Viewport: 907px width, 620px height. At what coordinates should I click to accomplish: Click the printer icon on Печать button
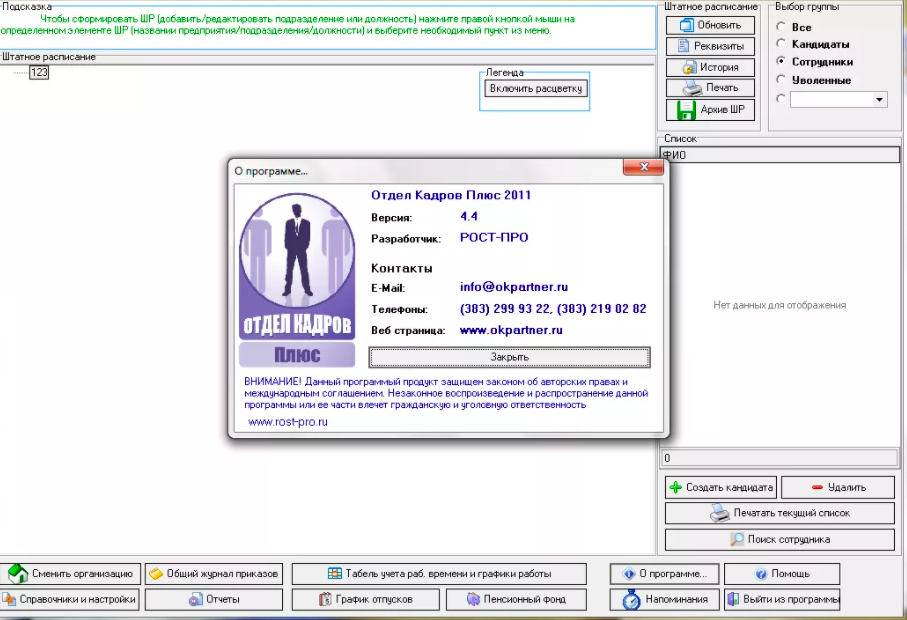pos(689,88)
